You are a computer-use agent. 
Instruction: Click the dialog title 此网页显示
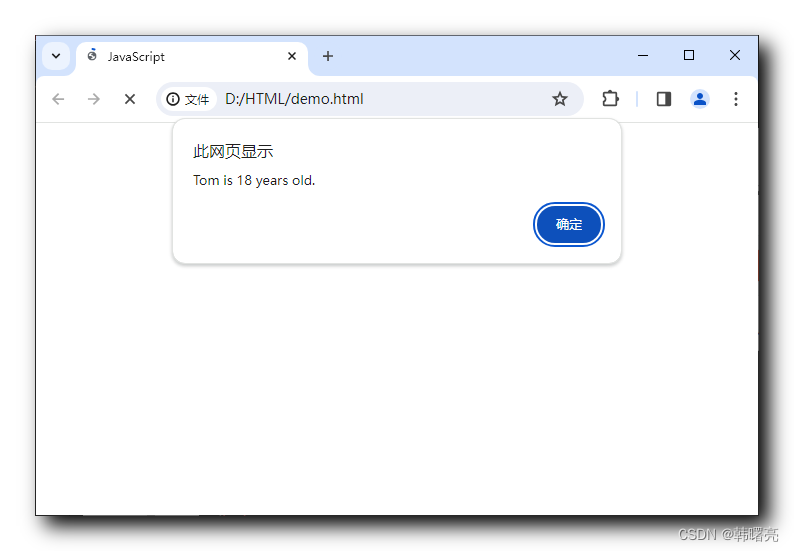(x=233, y=151)
